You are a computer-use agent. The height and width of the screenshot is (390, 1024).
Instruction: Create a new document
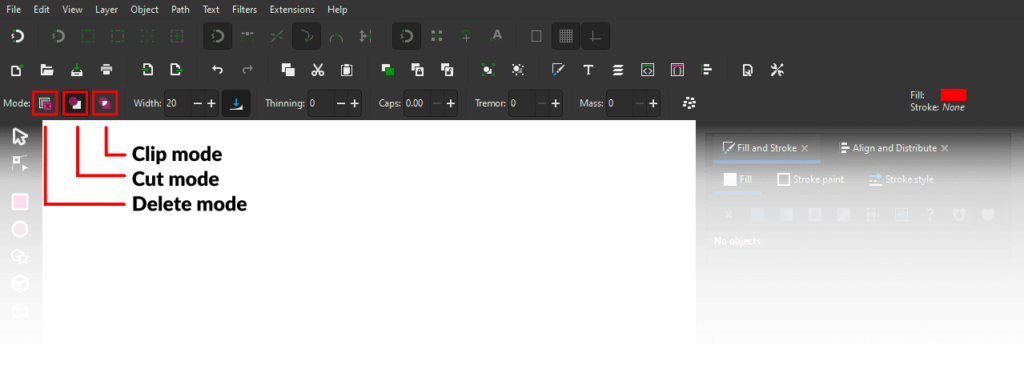coord(18,70)
